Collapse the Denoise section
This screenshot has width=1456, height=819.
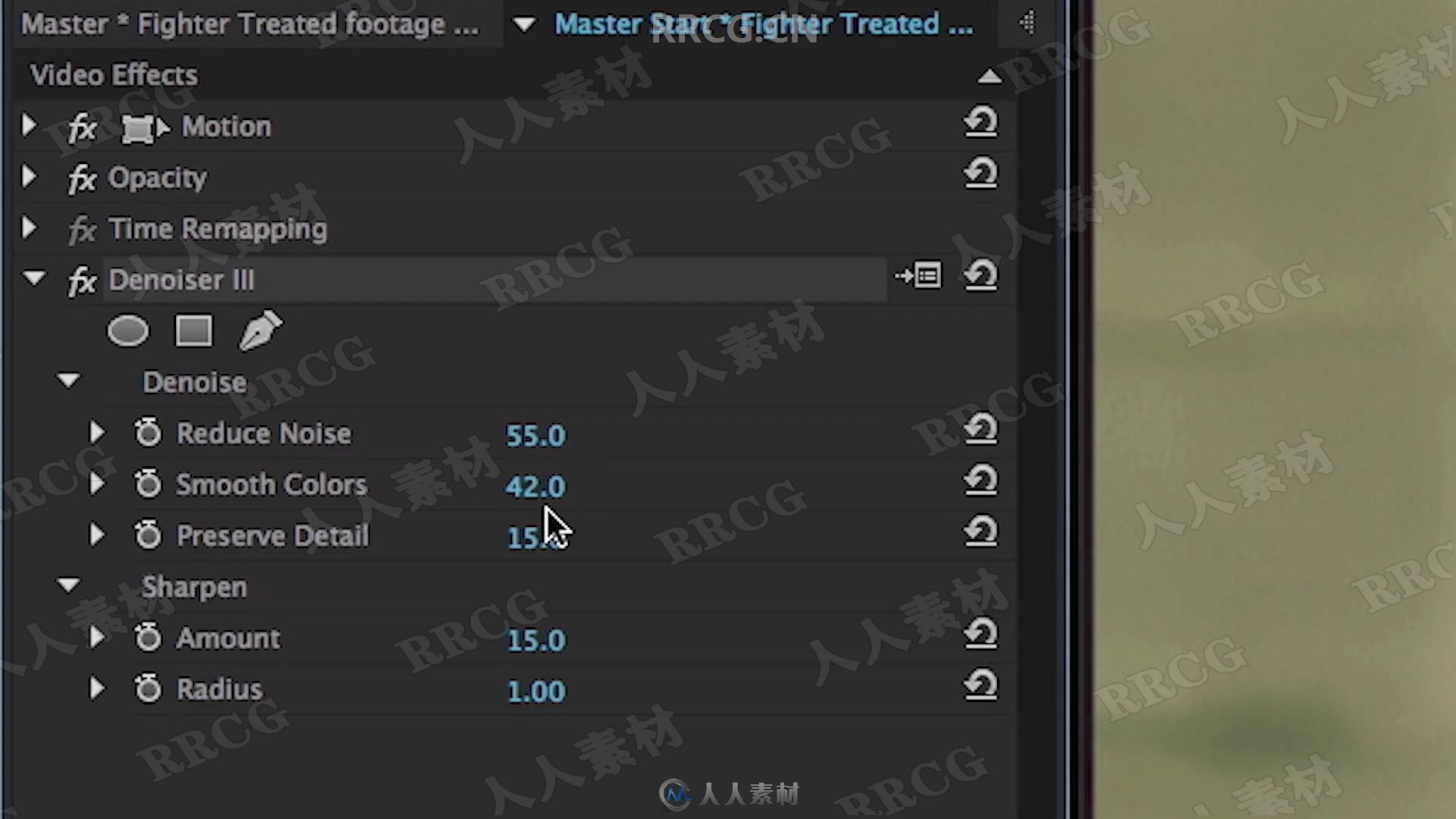(69, 381)
